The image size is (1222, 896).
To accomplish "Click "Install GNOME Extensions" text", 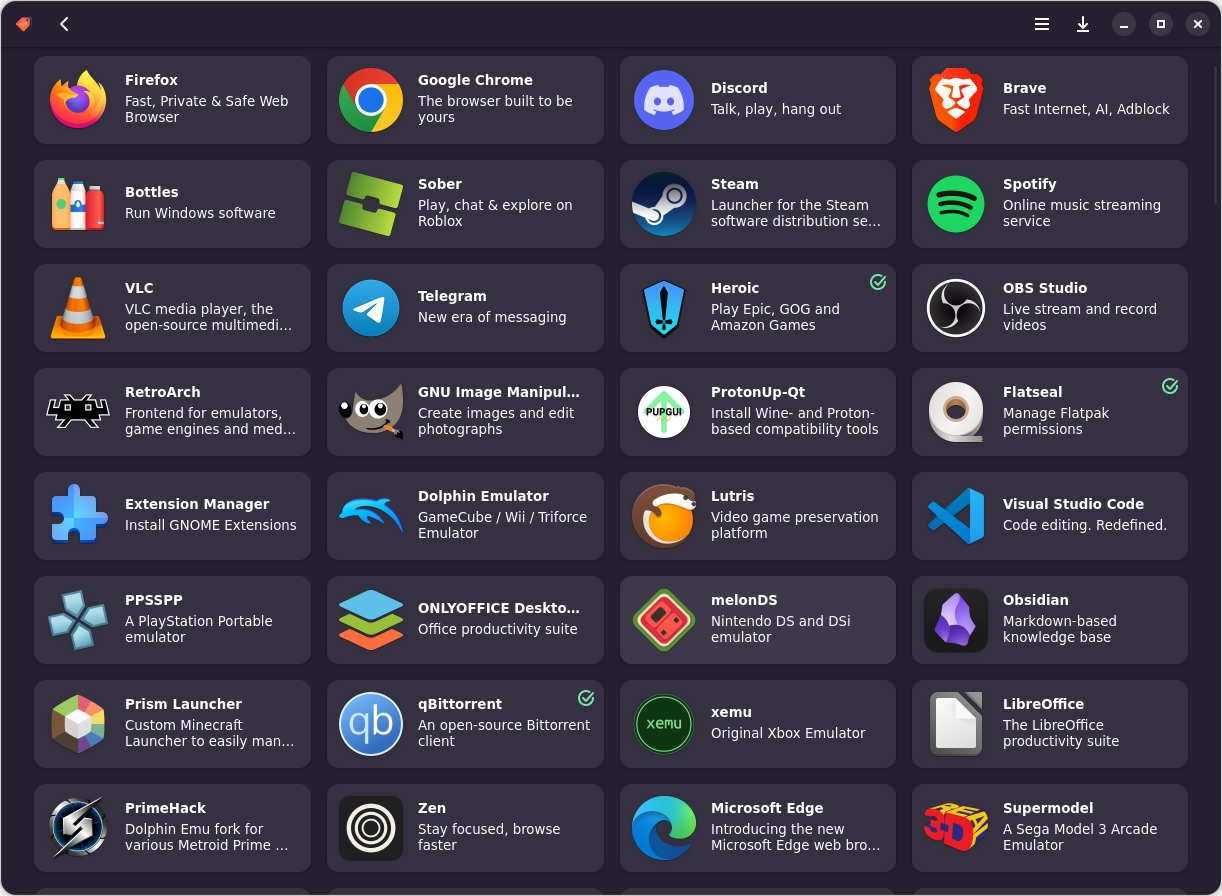I will pos(211,525).
